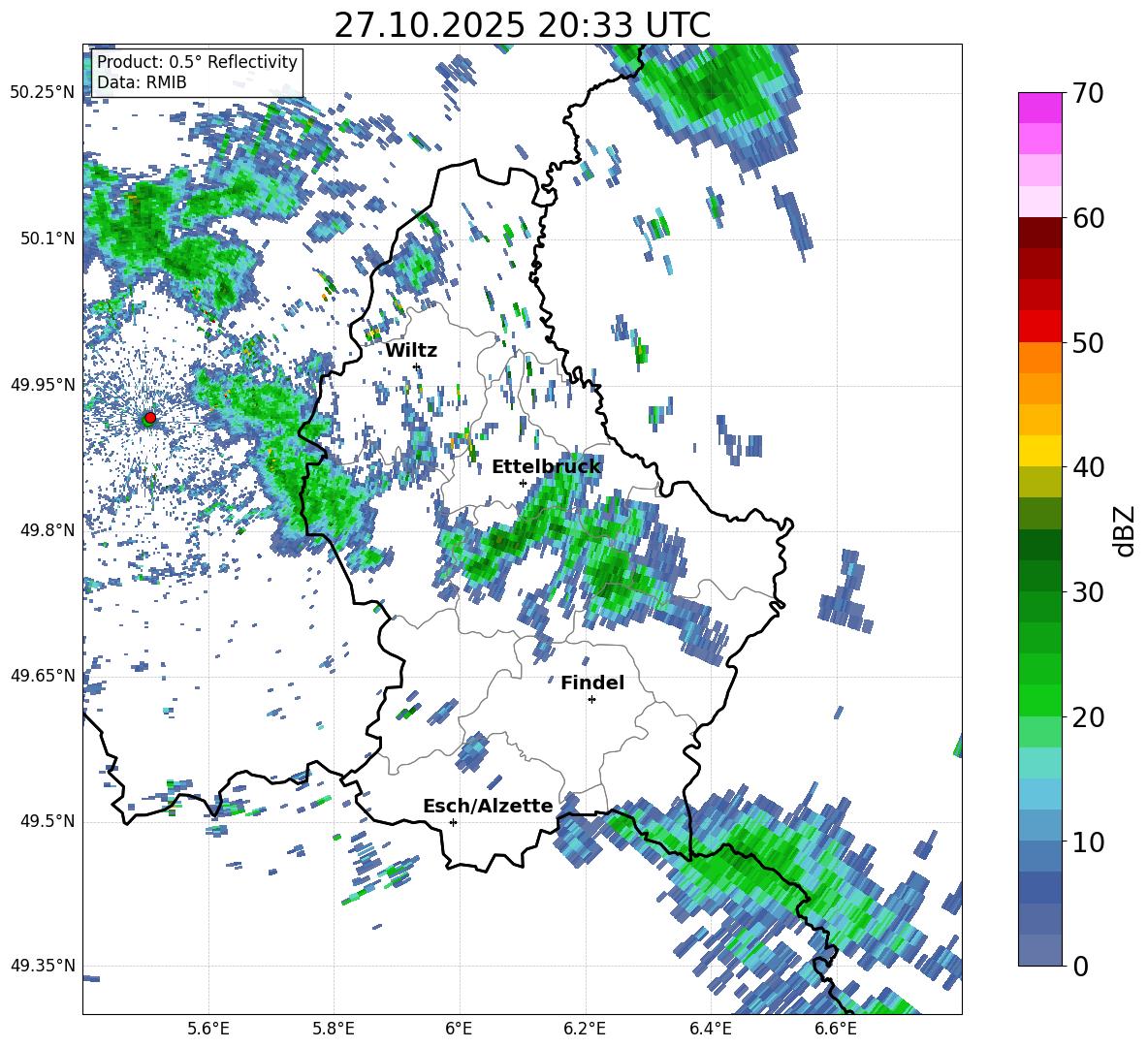Screen dimensions: 1148x1048
Task: Click the 6°E longitude label
Action: click(x=459, y=1029)
